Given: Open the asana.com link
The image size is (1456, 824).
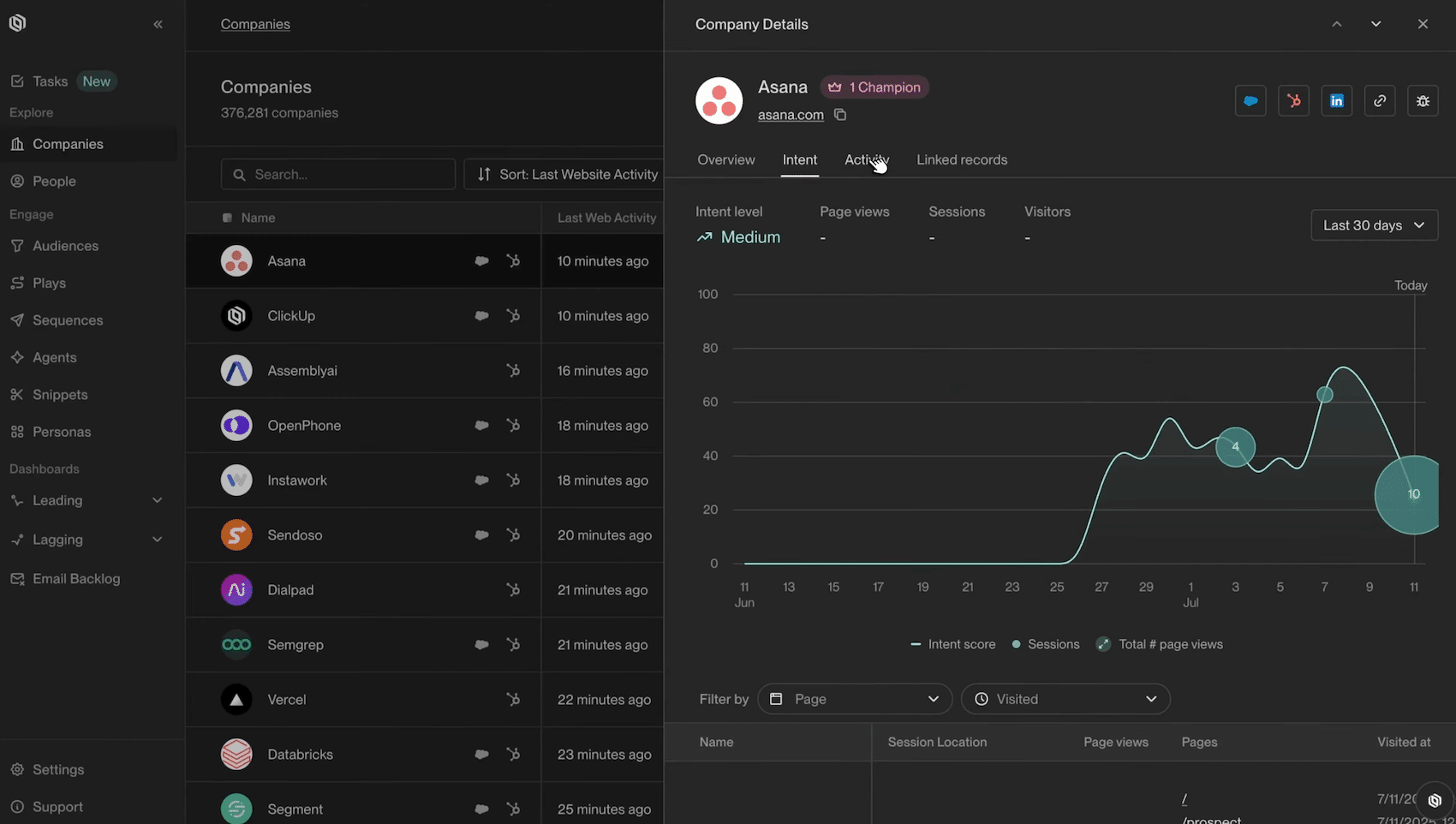Looking at the screenshot, I should [791, 115].
